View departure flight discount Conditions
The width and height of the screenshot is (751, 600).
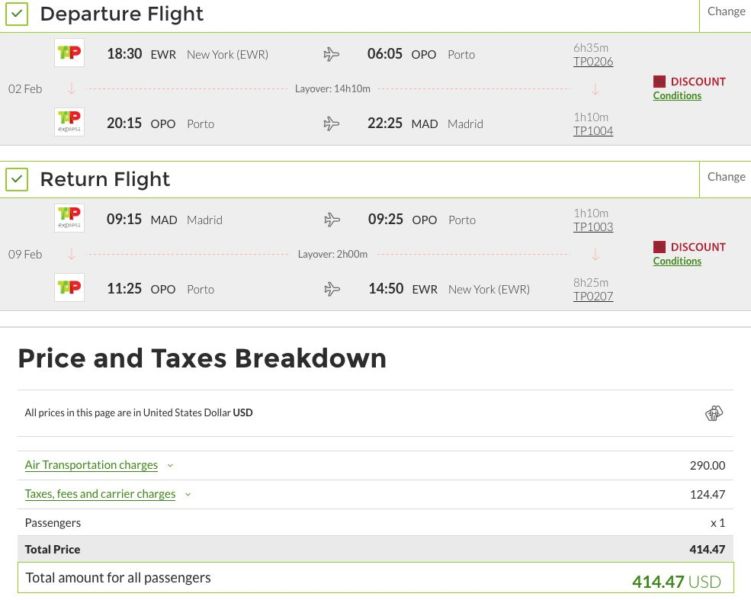[677, 96]
